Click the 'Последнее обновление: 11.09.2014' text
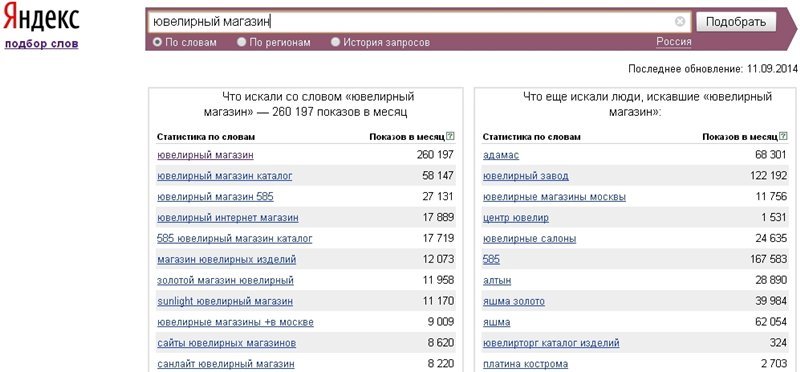This screenshot has width=800, height=372. [x=713, y=68]
